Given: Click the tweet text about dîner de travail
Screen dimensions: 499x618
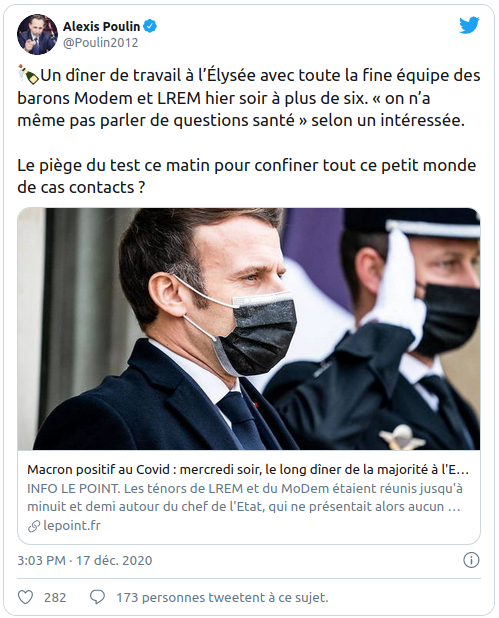Looking at the screenshot, I should 249,98.
